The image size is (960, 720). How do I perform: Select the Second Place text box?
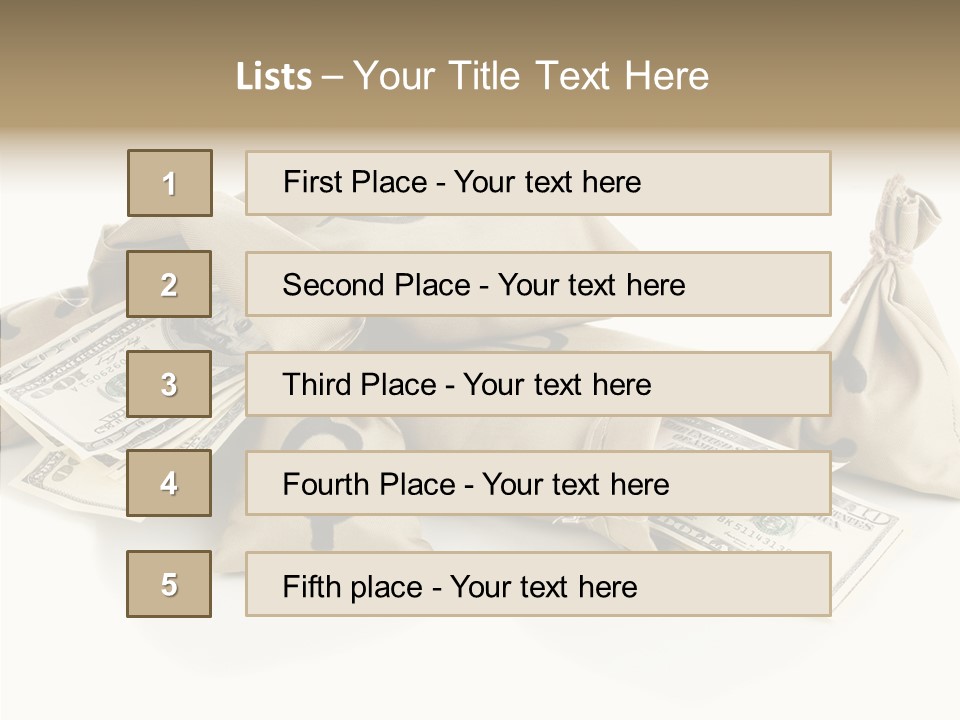[538, 284]
